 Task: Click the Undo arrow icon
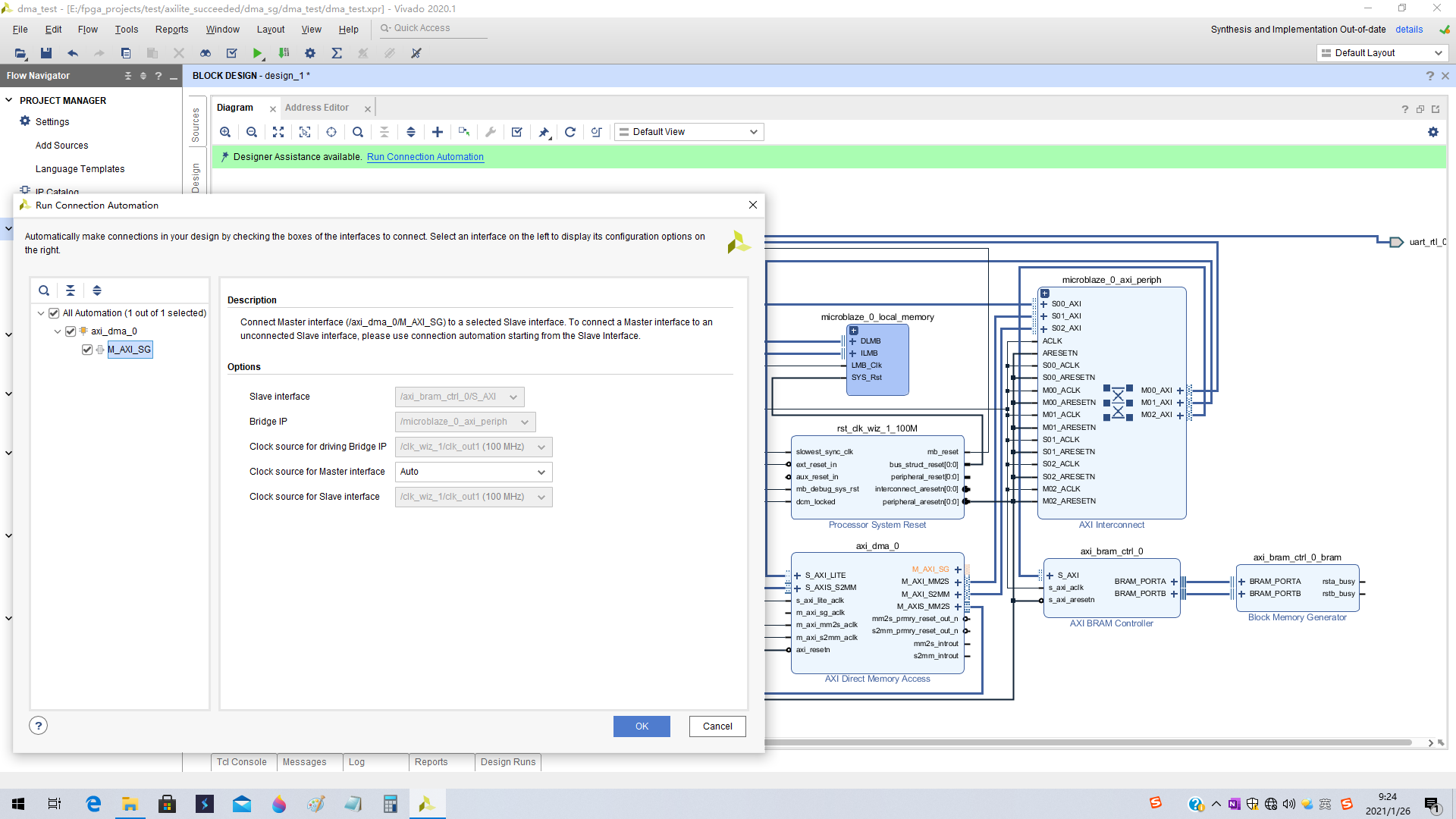point(73,53)
